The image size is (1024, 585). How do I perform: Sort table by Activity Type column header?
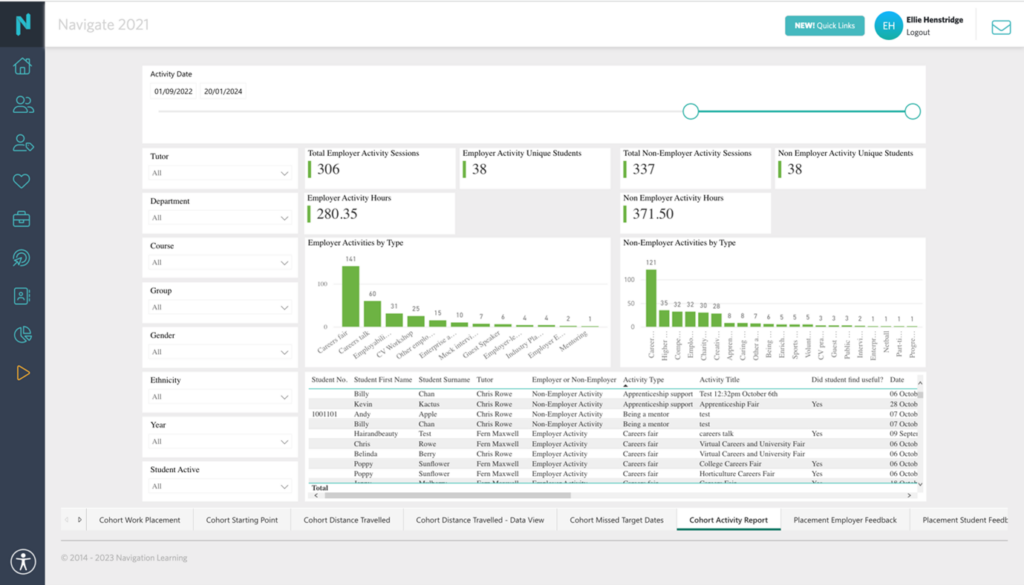tap(643, 379)
